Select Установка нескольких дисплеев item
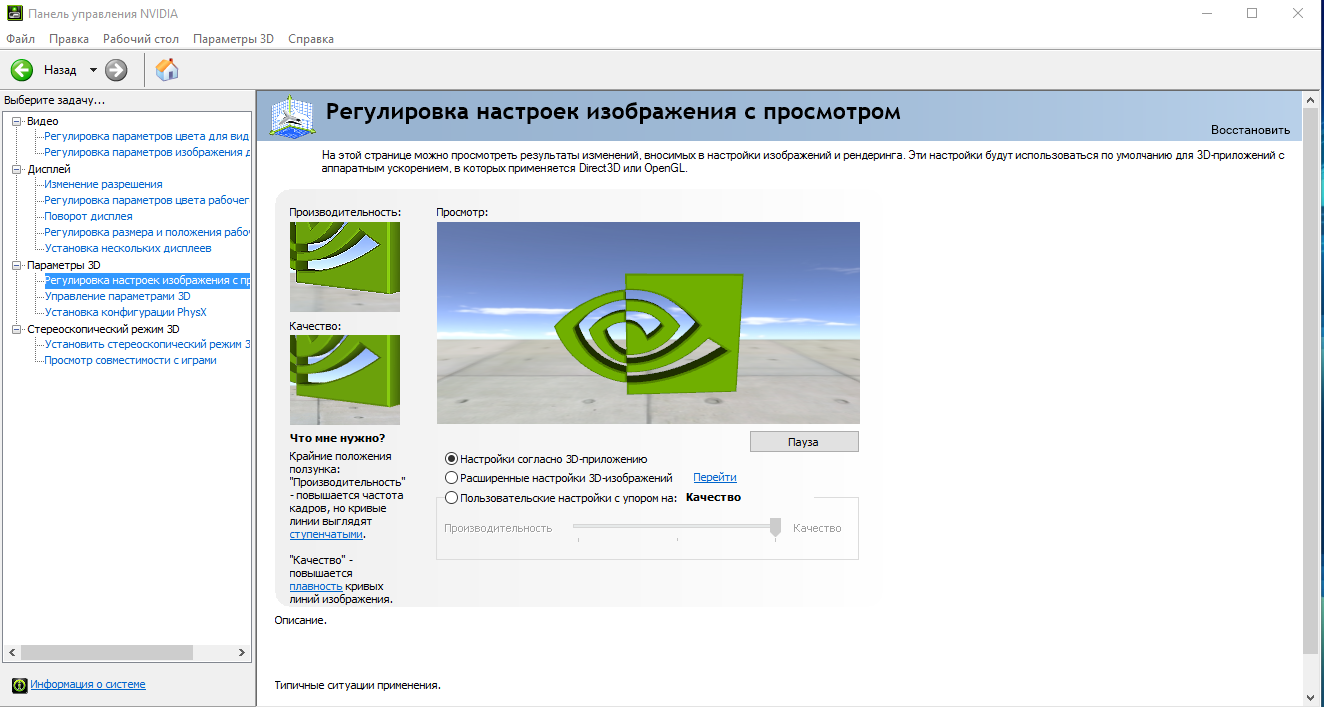 (128, 248)
